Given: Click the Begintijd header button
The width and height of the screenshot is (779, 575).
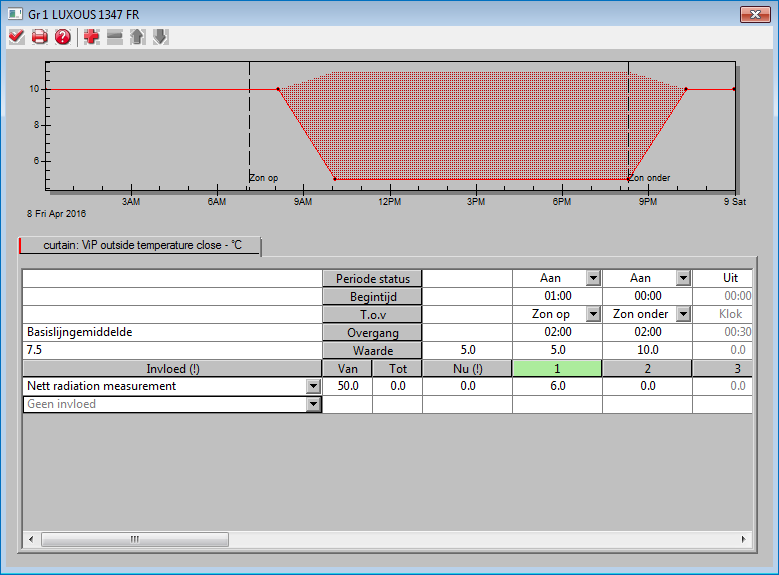Looking at the screenshot, I should click(372, 297).
